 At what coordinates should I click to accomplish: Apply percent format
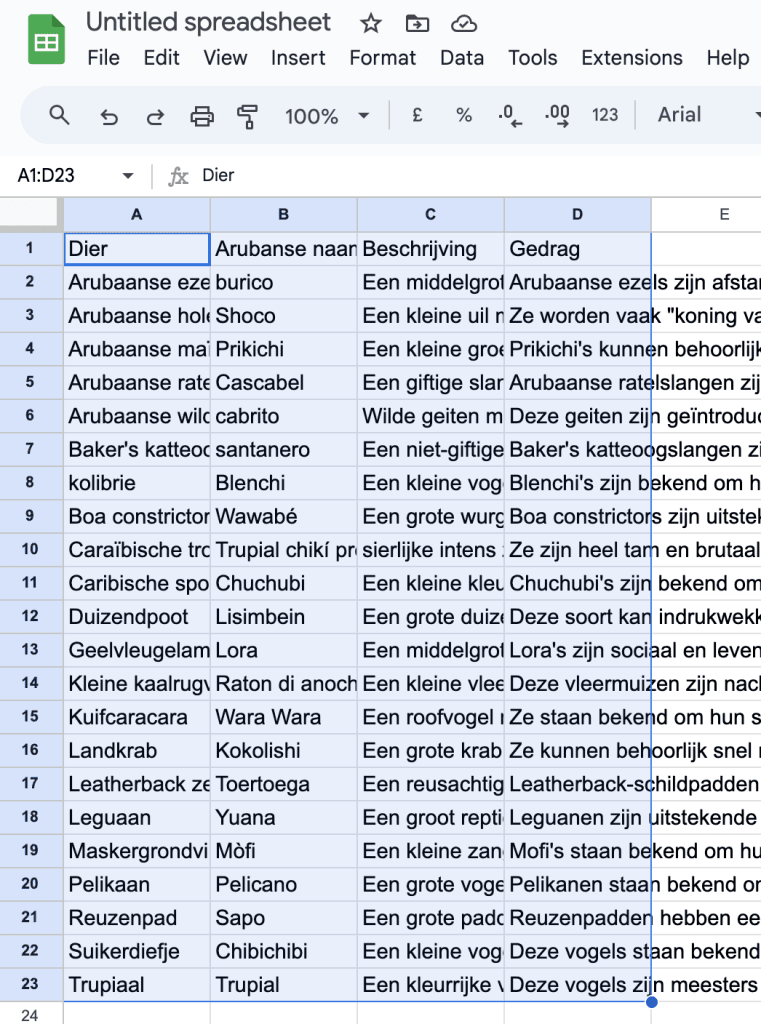464,115
